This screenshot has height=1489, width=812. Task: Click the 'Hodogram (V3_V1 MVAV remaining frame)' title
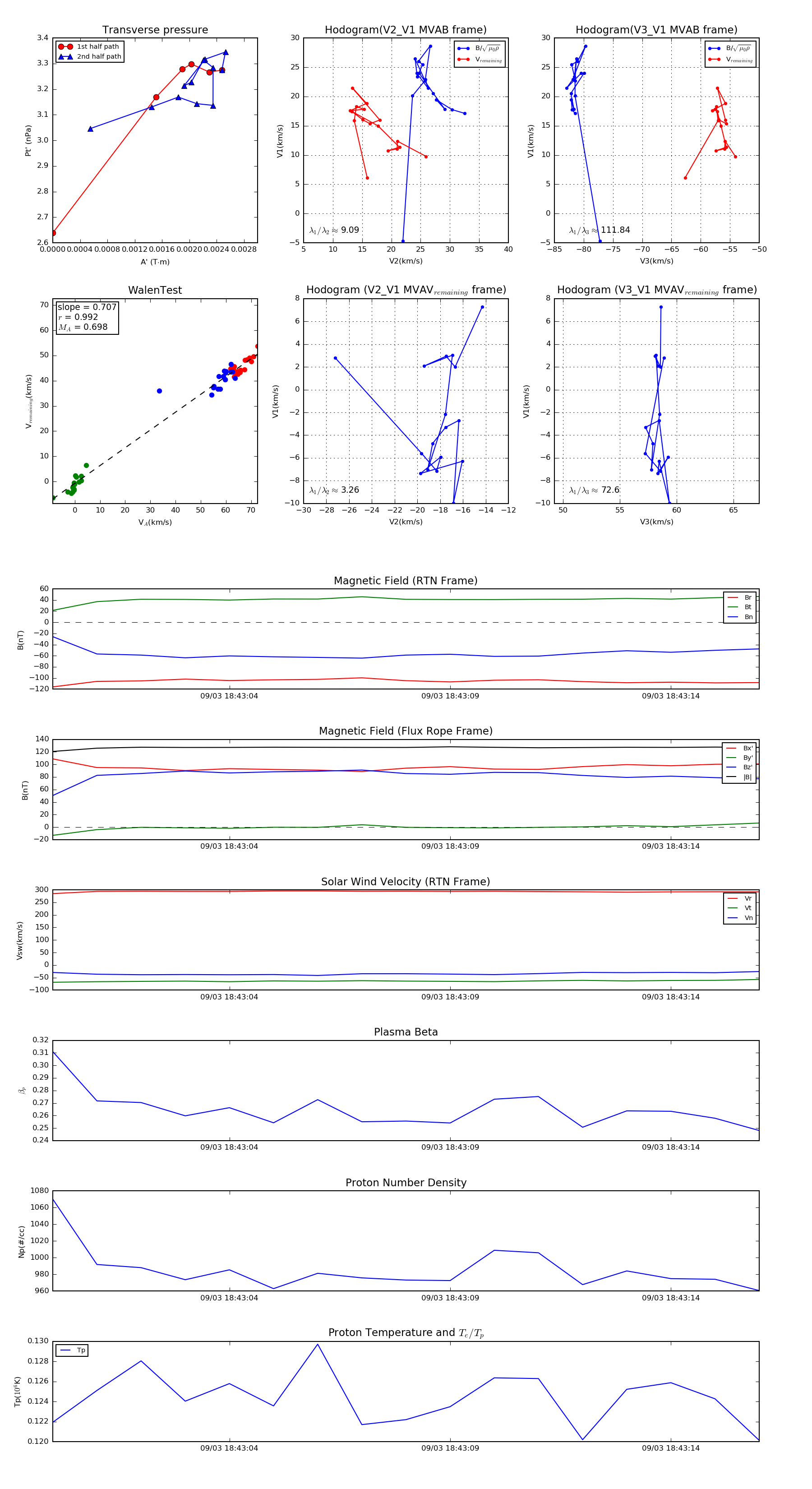pos(656,290)
